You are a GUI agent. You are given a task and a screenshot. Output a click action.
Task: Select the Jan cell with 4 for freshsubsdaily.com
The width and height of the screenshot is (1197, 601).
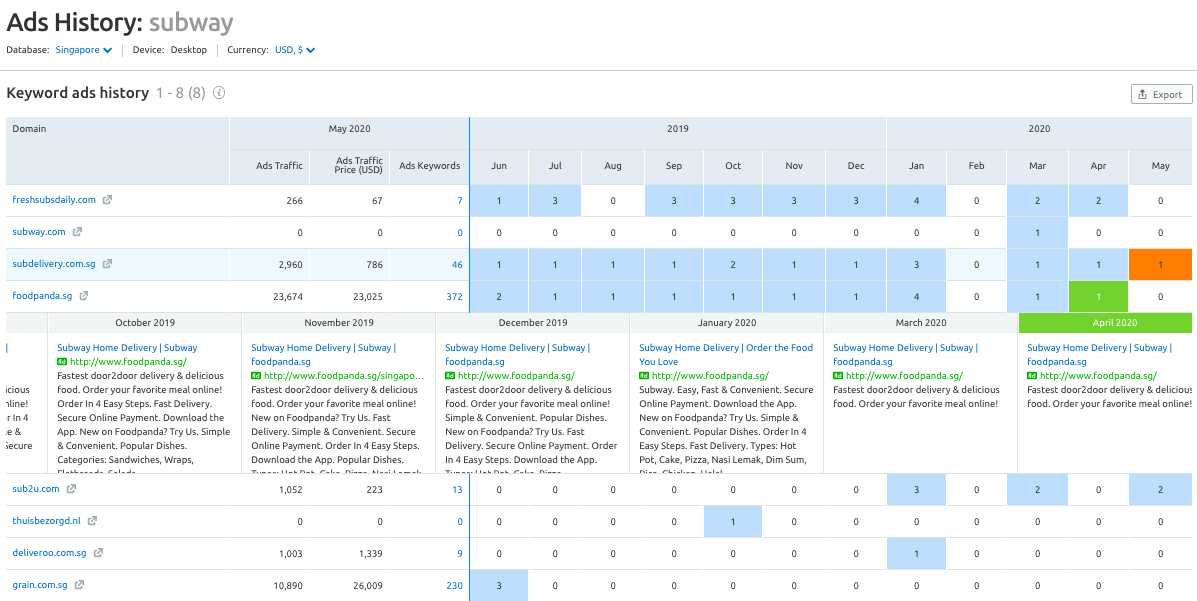[916, 201]
